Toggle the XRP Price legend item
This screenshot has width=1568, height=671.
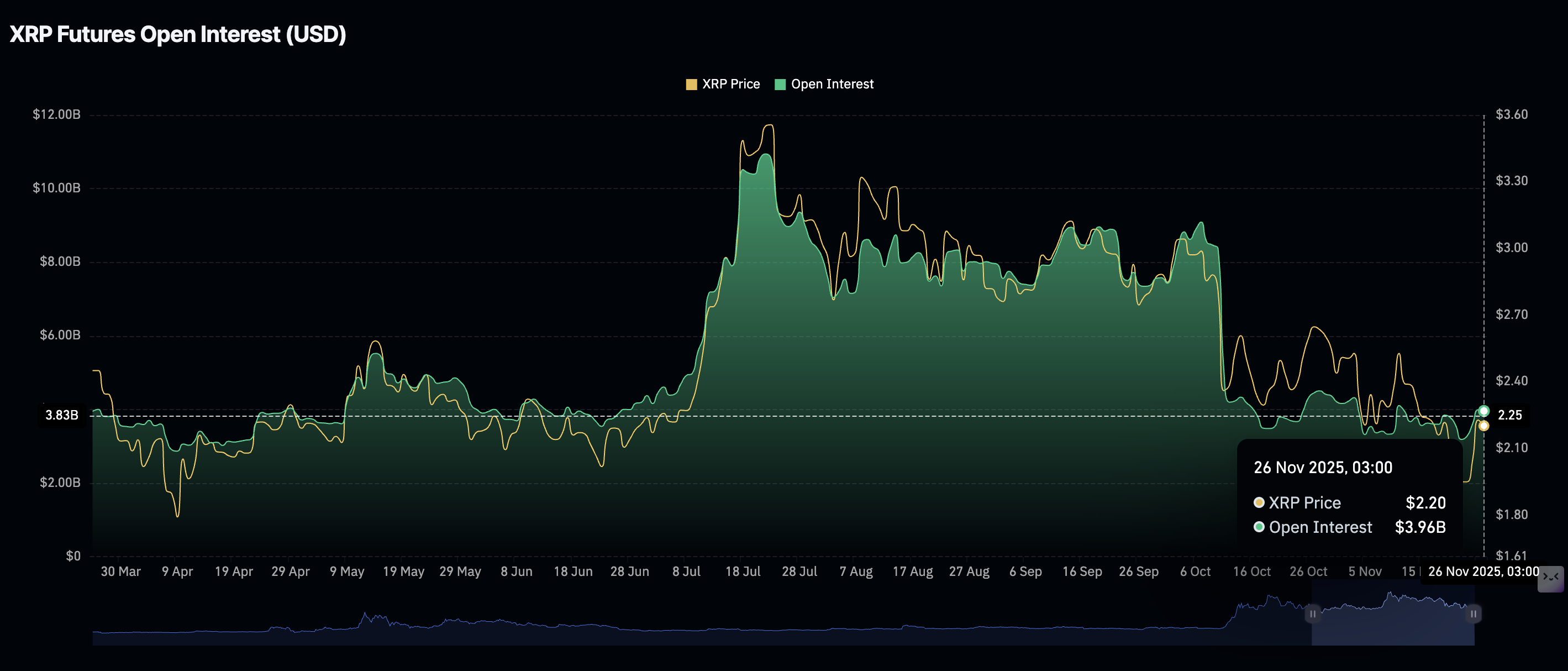pyautogui.click(x=730, y=83)
